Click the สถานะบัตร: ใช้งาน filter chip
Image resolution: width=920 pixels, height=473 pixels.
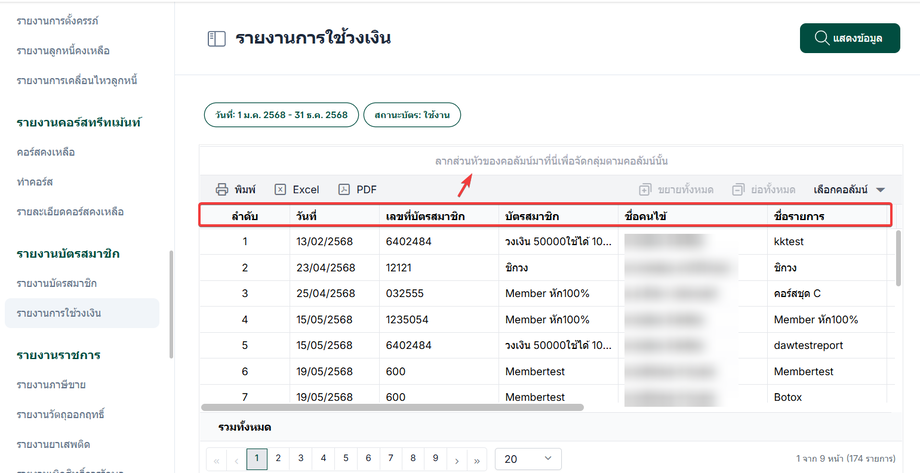point(412,115)
